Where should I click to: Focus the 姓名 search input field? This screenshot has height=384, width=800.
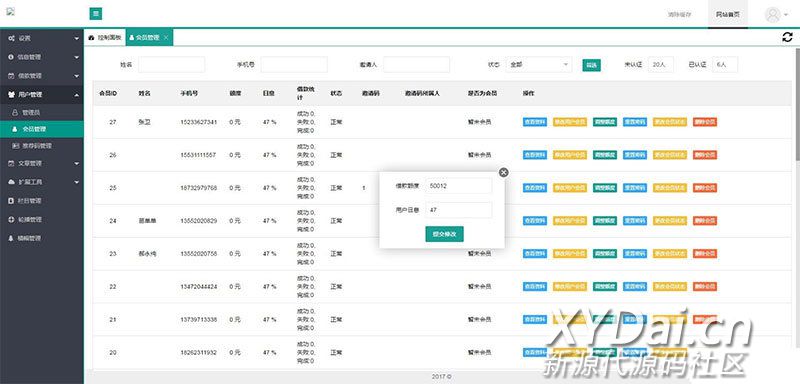(x=171, y=65)
